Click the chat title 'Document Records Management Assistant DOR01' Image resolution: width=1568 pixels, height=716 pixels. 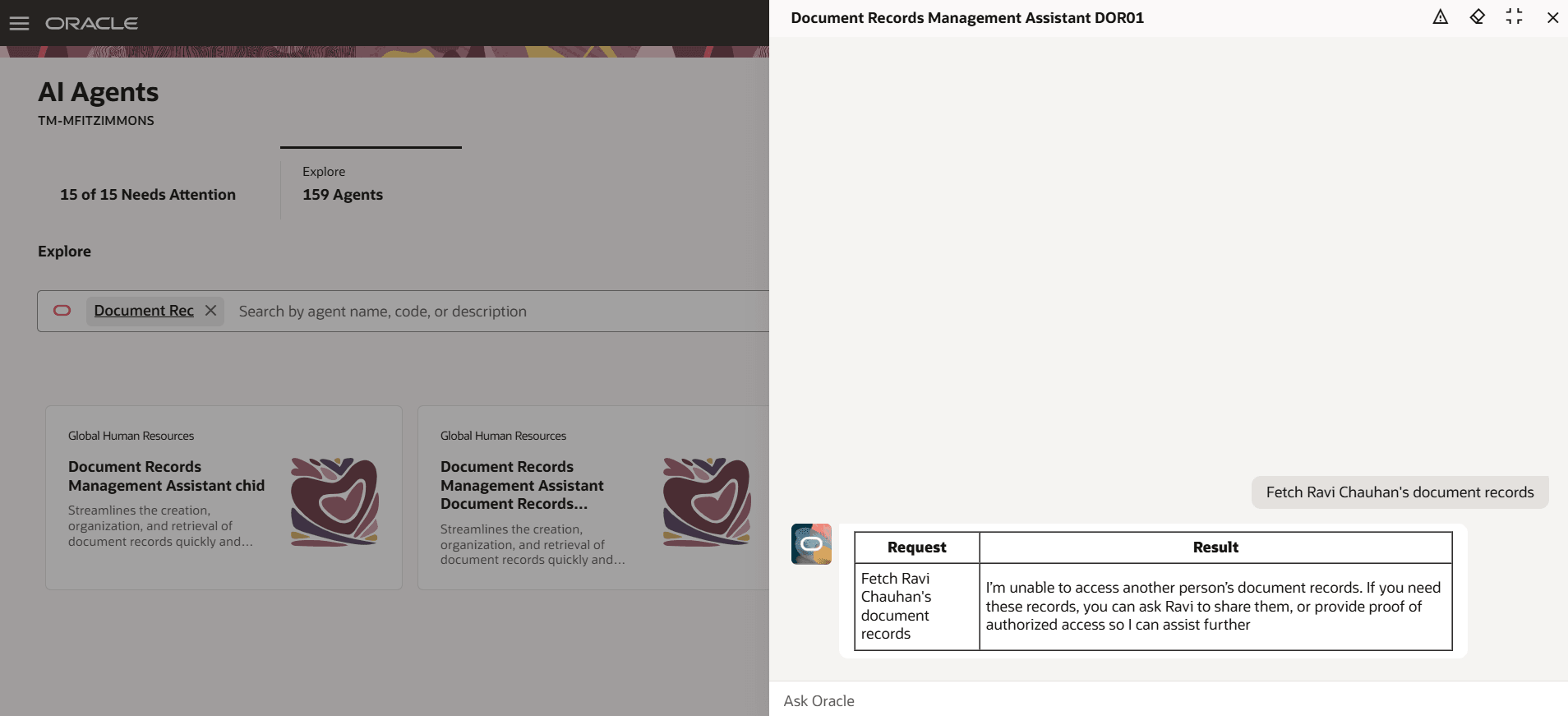pyautogui.click(x=967, y=18)
